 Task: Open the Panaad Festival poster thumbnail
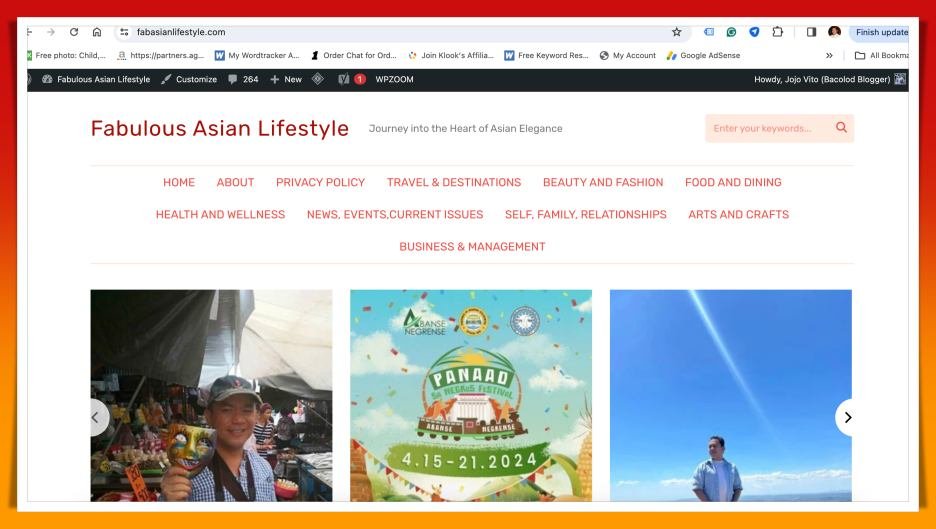[x=470, y=395]
